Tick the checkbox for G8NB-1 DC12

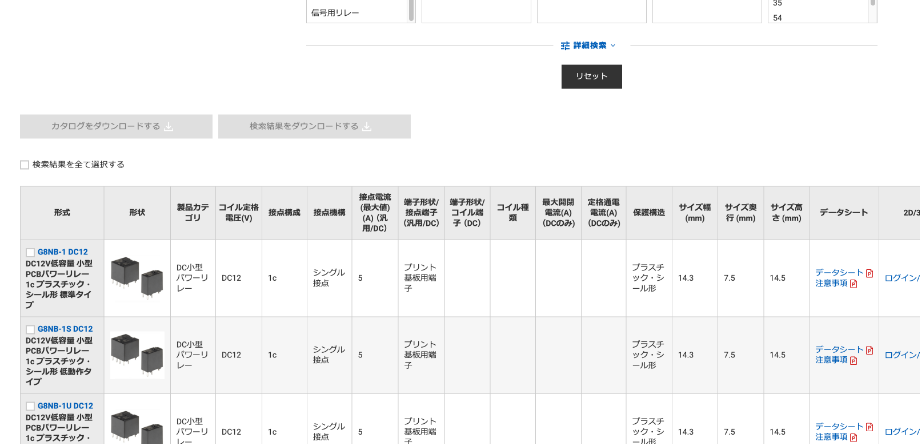pos(30,252)
